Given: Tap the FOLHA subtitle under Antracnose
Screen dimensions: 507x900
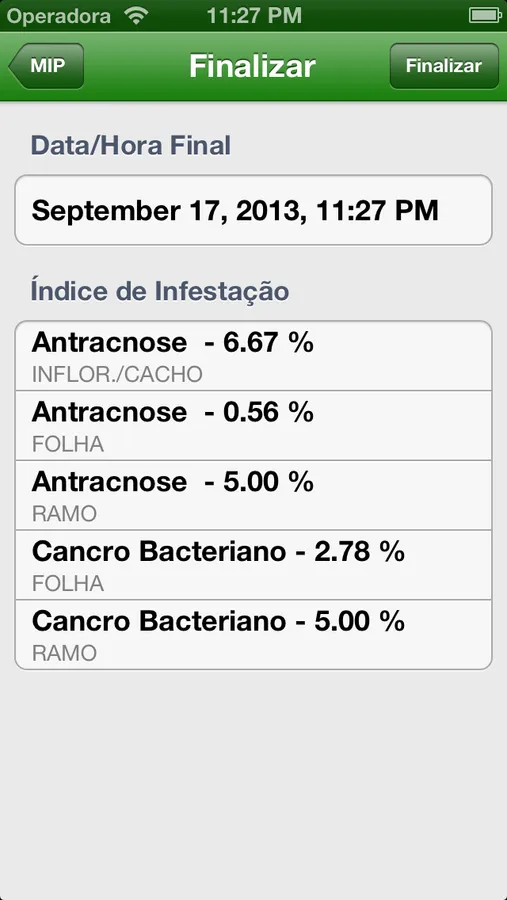Looking at the screenshot, I should [68, 444].
